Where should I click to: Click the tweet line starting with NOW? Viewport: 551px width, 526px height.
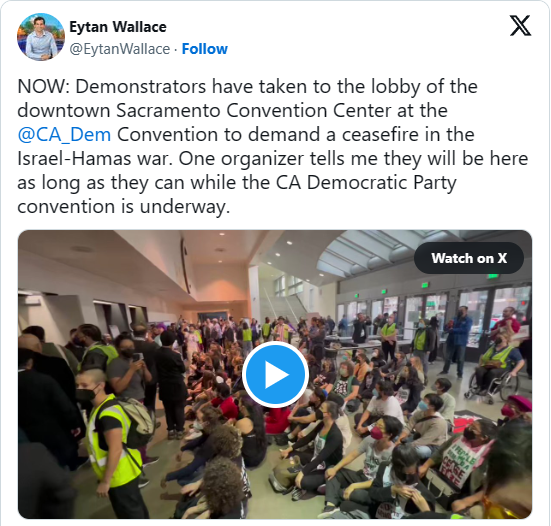tap(247, 86)
